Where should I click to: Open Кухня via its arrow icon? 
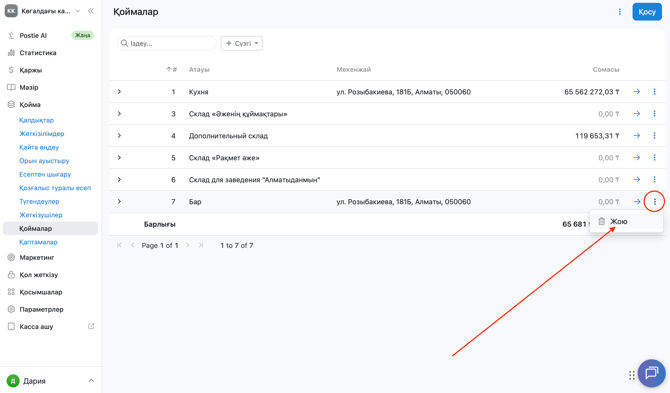tap(637, 92)
